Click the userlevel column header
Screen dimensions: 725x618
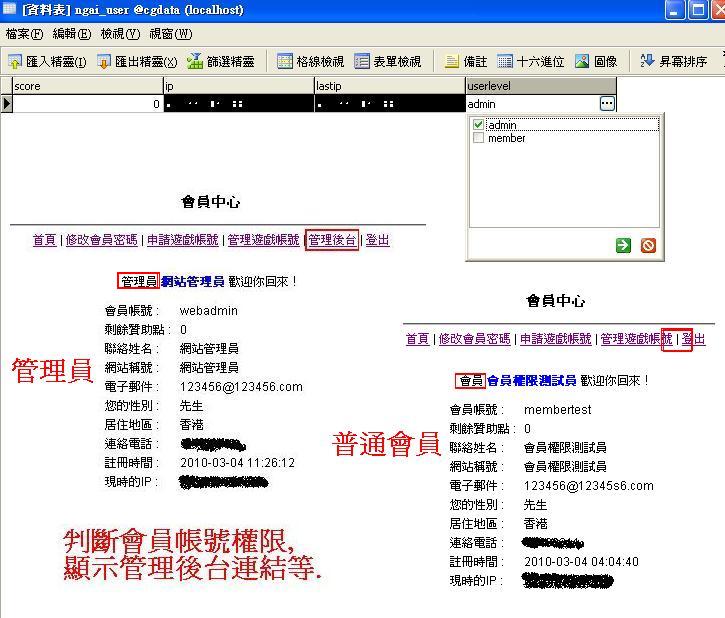tap(540, 86)
